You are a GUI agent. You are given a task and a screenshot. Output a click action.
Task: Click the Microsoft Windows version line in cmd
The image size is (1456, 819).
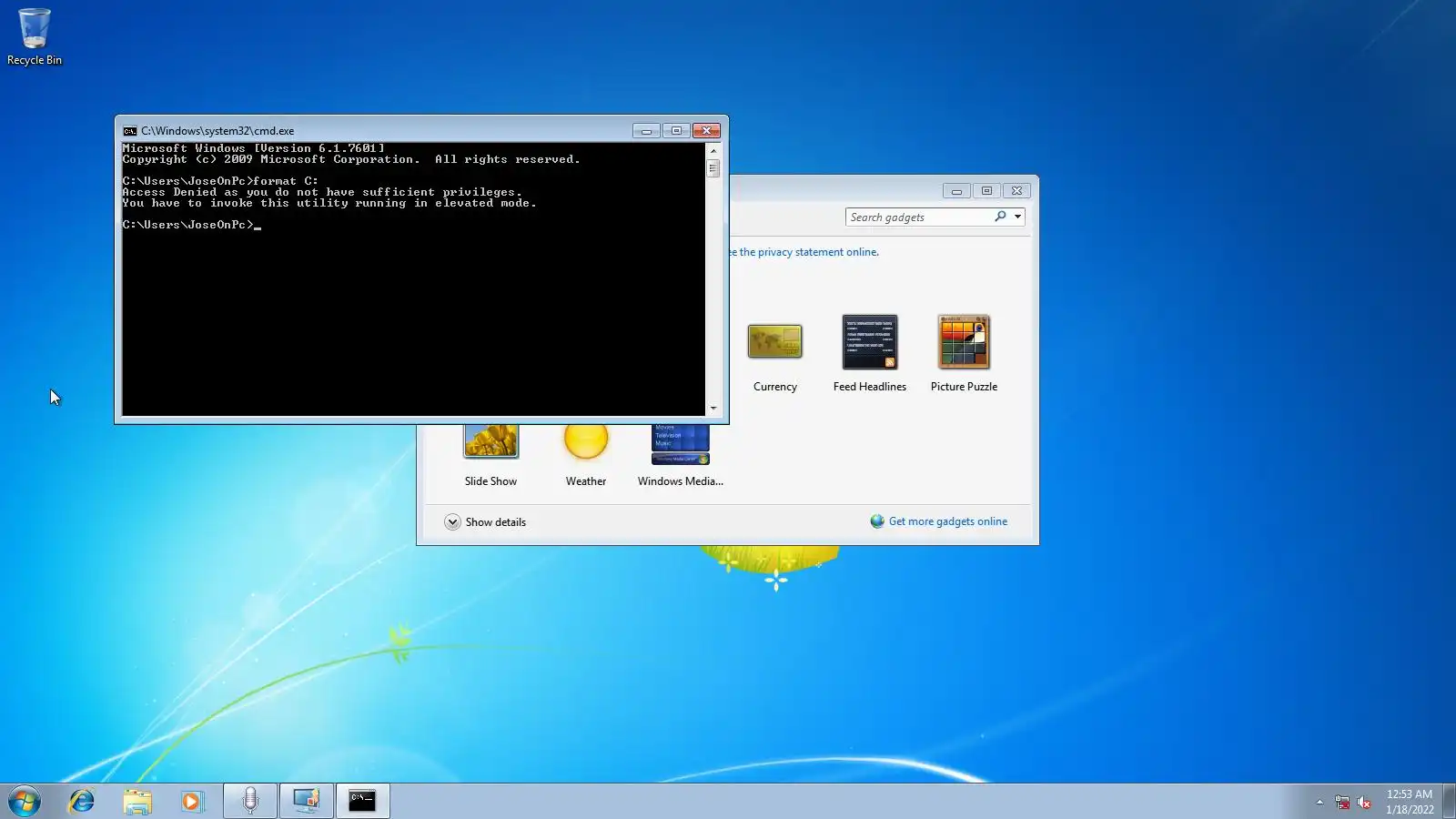pos(254,148)
